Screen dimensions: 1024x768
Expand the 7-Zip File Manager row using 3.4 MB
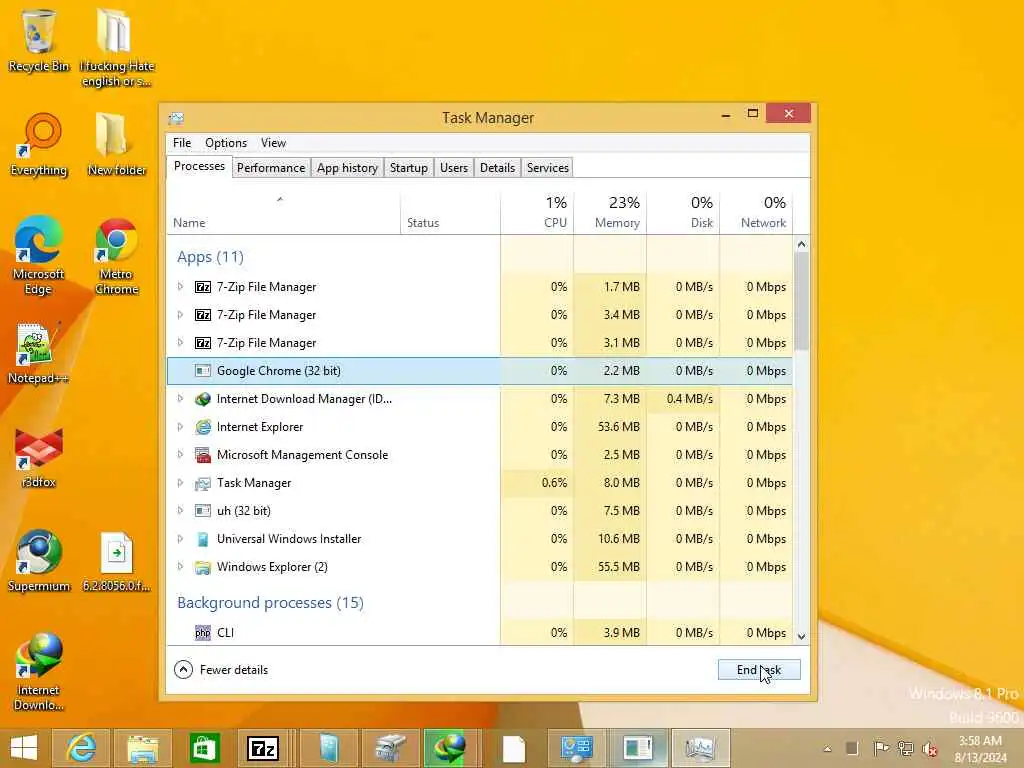[180, 315]
